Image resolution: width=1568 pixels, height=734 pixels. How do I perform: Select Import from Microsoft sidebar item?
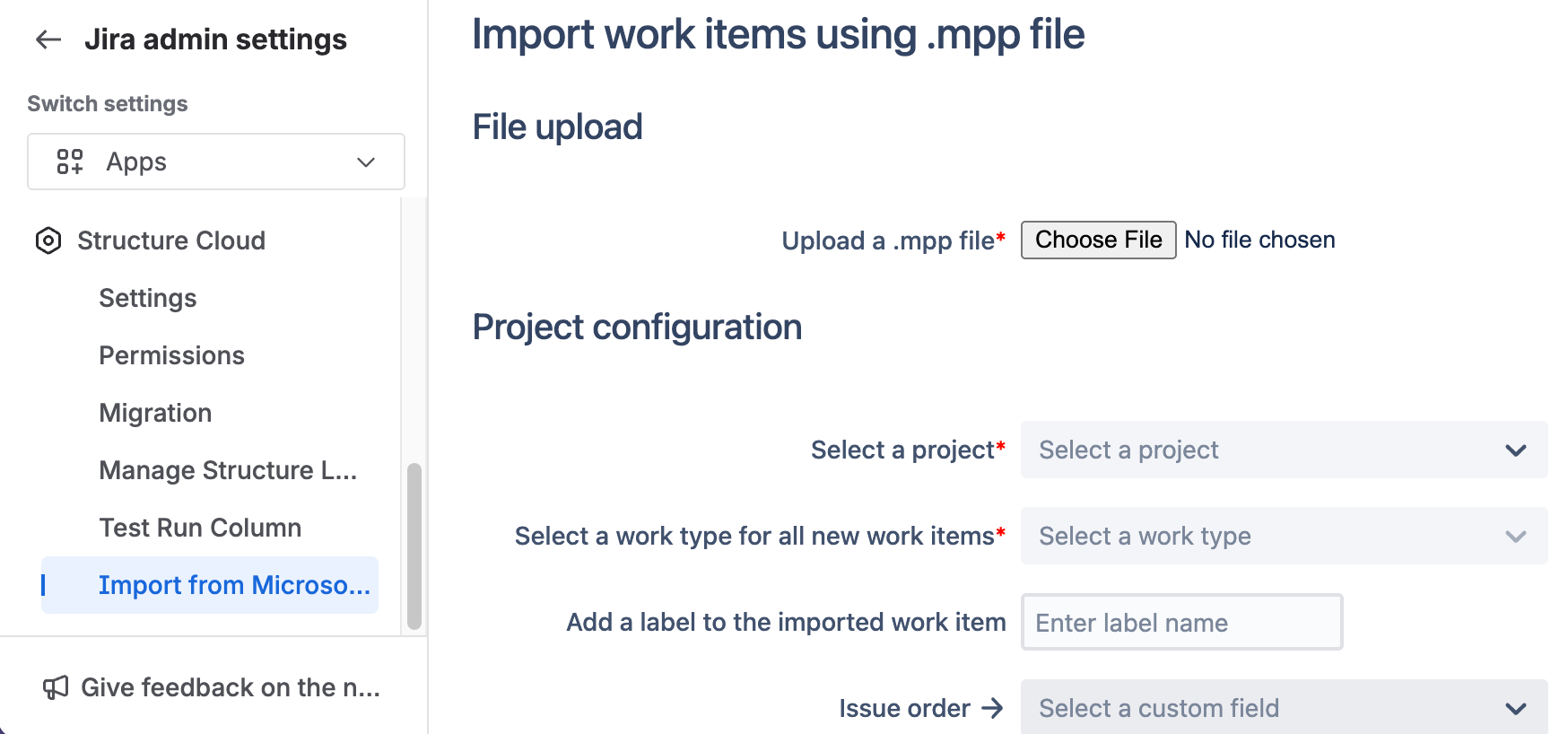pos(233,585)
